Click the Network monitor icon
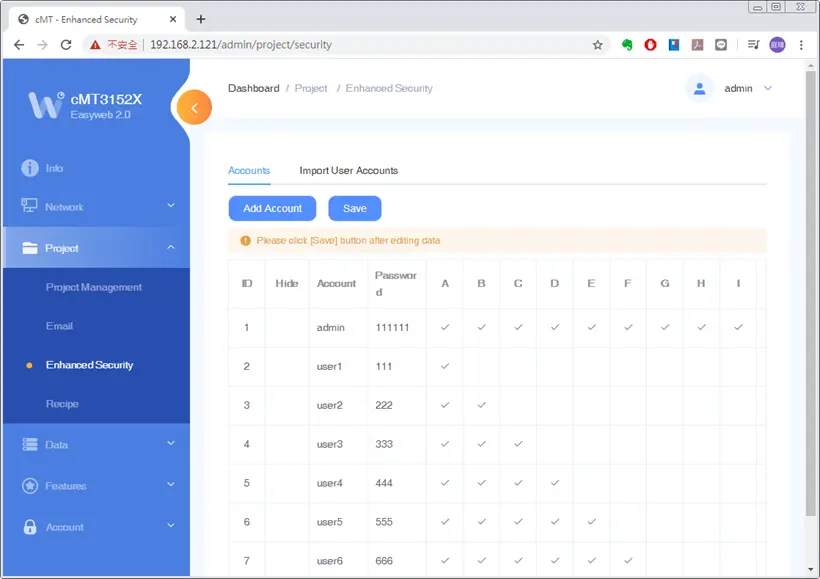Viewport: 820px width, 579px height. tap(29, 206)
